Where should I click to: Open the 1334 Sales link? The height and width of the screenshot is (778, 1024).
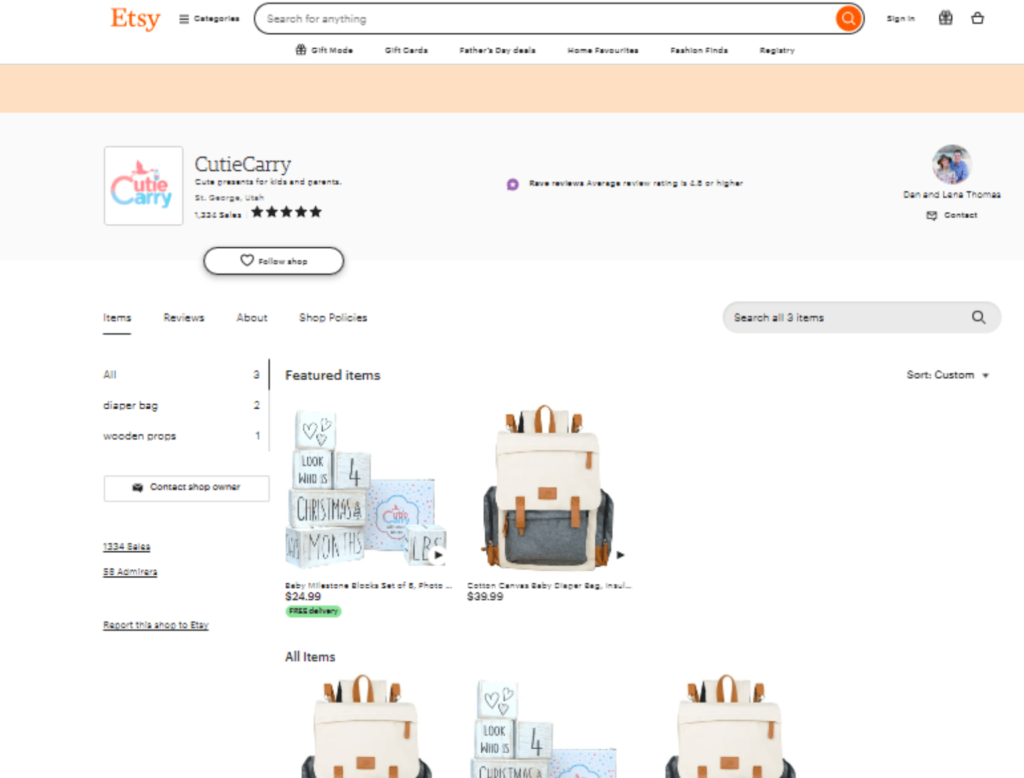127,547
